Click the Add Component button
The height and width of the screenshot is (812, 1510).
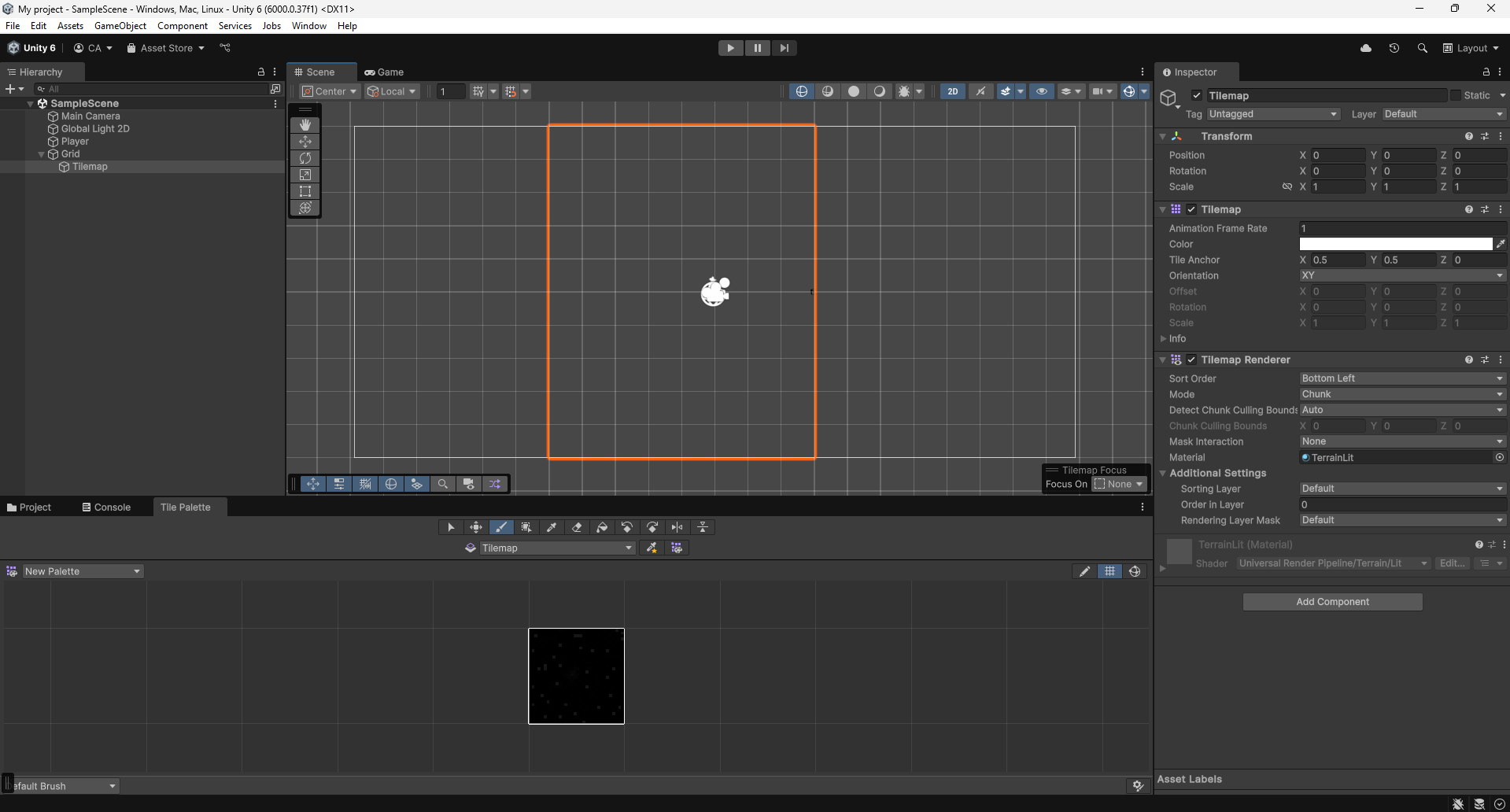tap(1332, 602)
